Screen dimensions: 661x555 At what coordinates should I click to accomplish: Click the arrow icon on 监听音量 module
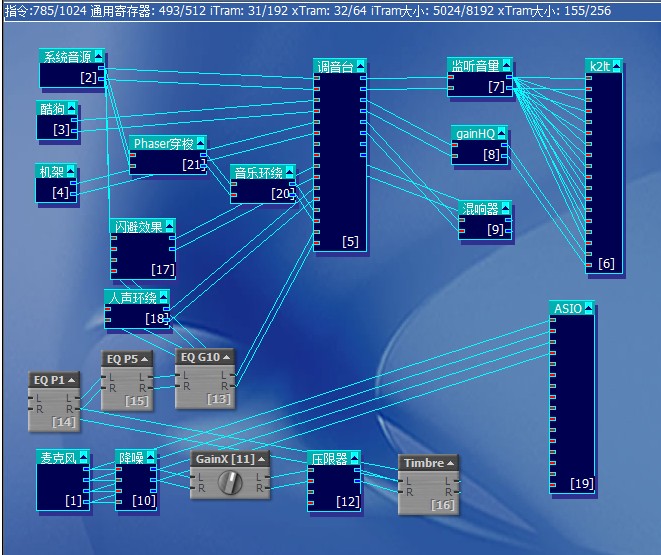[x=506, y=66]
